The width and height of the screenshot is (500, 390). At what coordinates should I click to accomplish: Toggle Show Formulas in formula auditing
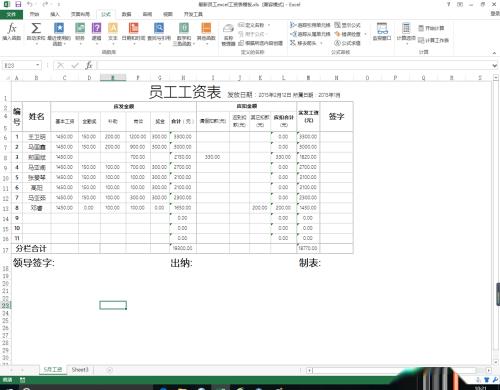point(347,25)
